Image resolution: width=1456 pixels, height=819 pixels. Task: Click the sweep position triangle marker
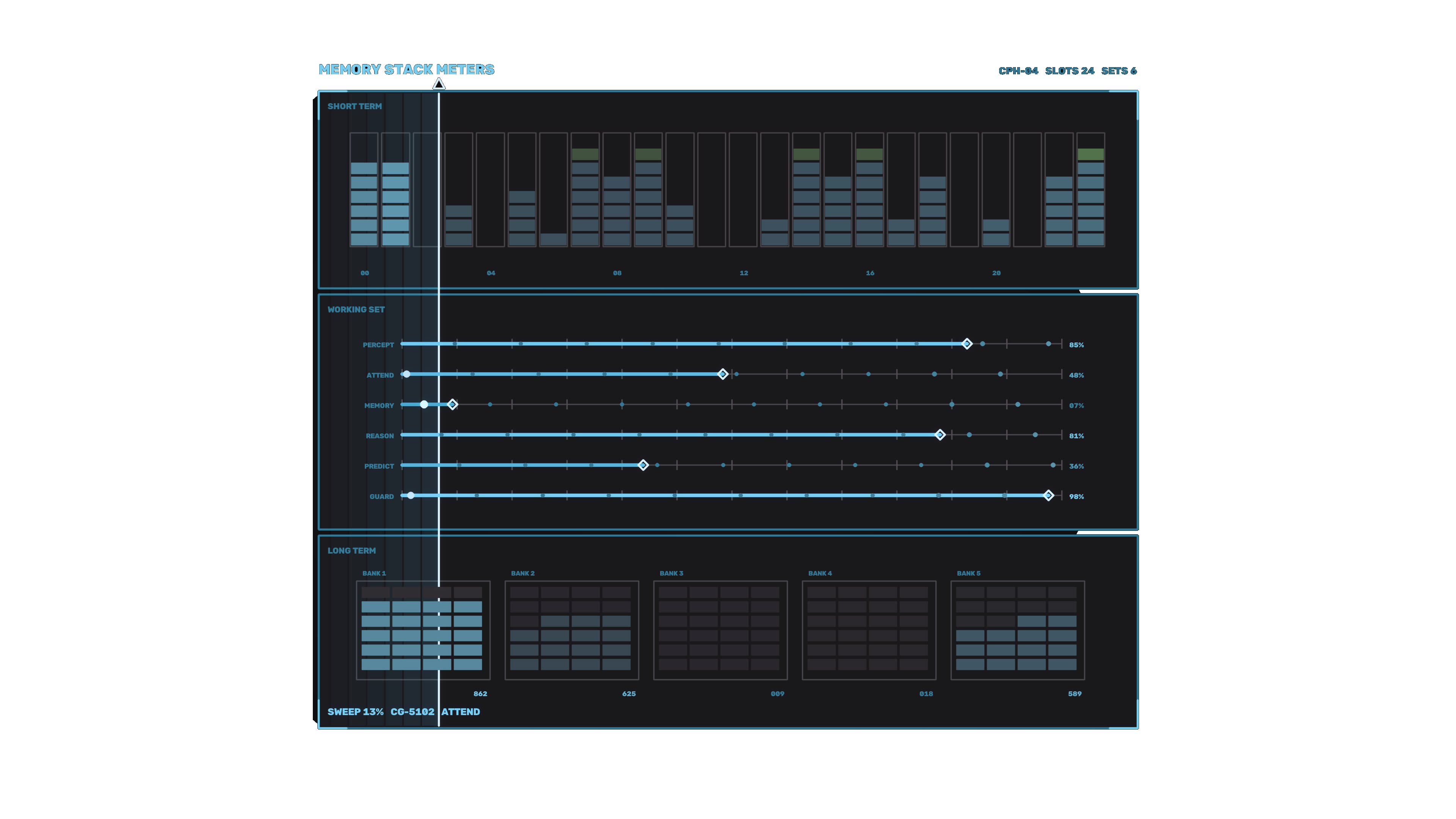click(x=439, y=84)
